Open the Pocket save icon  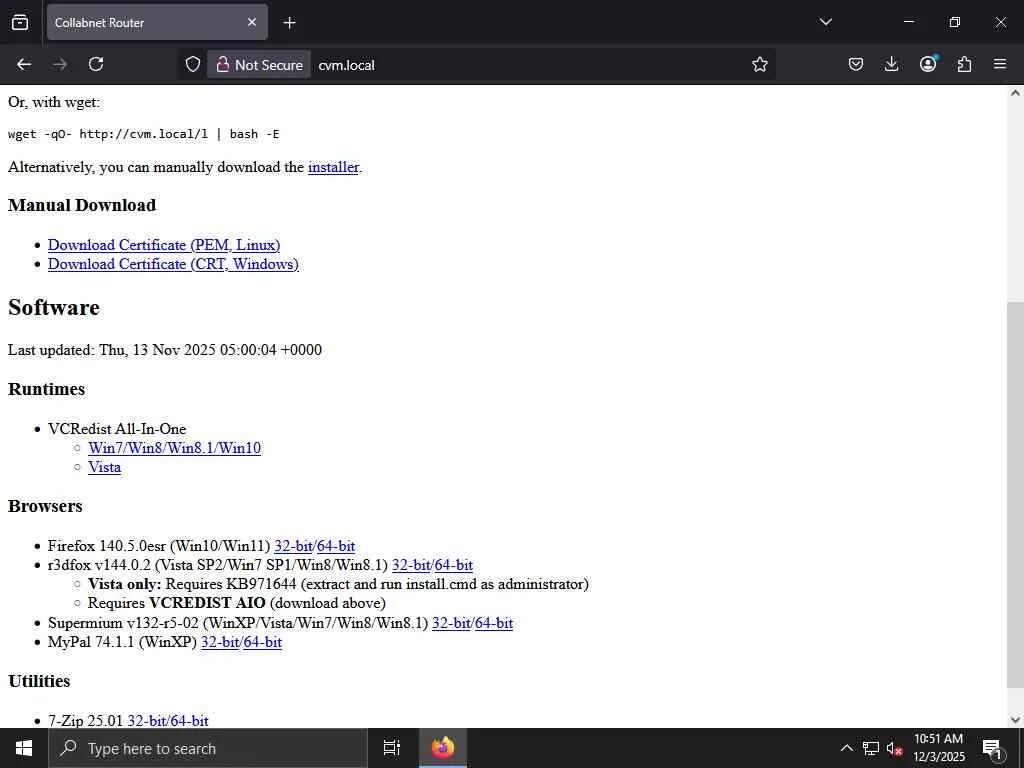[856, 64]
